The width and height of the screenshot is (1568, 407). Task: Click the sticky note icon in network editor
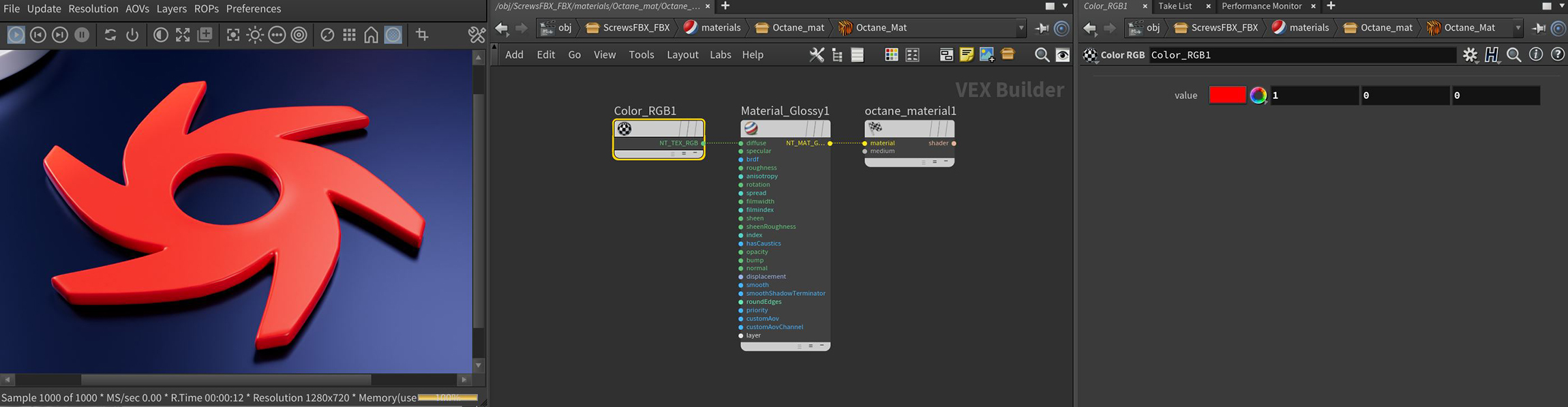pos(966,55)
